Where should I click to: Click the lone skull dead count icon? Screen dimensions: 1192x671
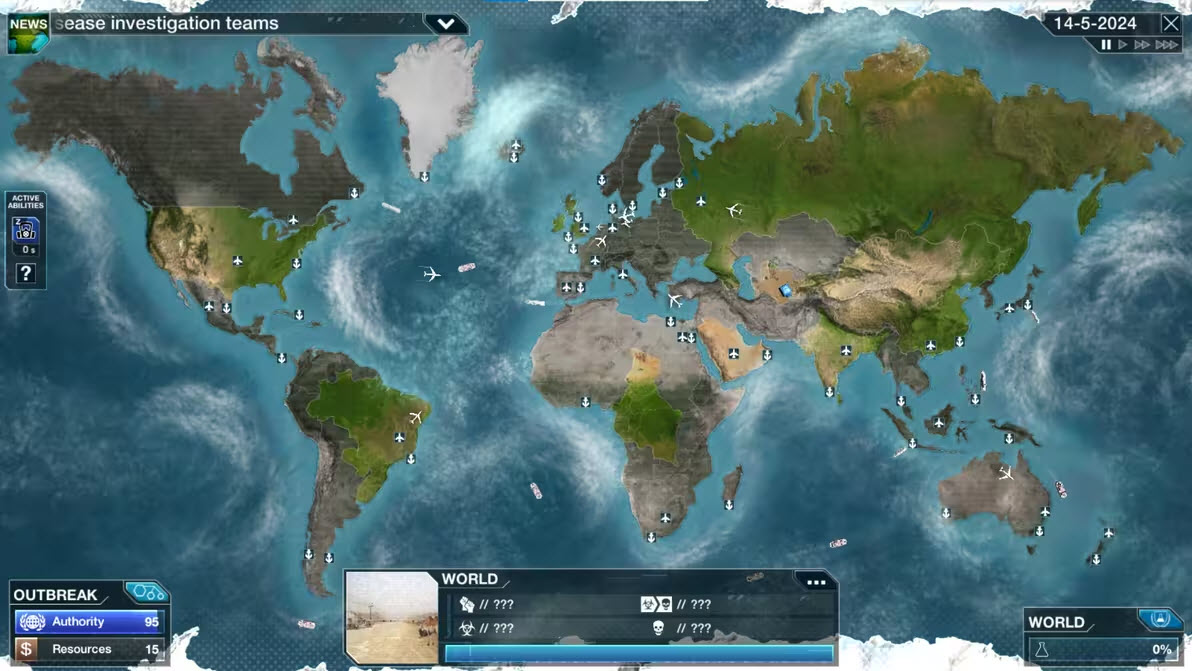tap(658, 628)
